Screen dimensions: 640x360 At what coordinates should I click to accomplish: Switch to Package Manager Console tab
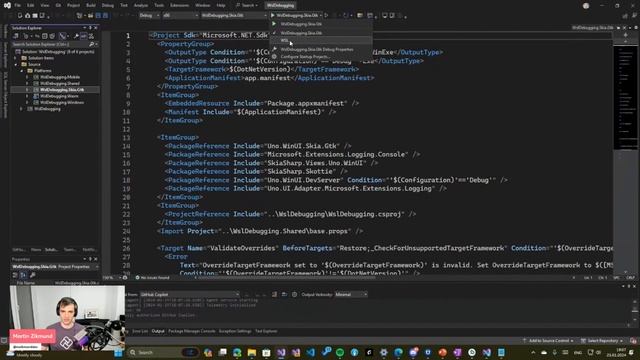[x=191, y=331]
